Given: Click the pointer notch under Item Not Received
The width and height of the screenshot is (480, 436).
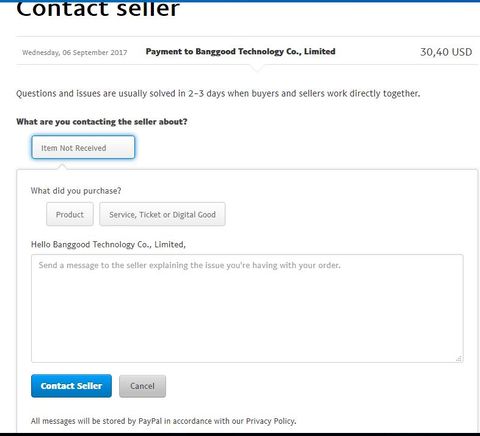Looking at the screenshot, I should 62,166.
